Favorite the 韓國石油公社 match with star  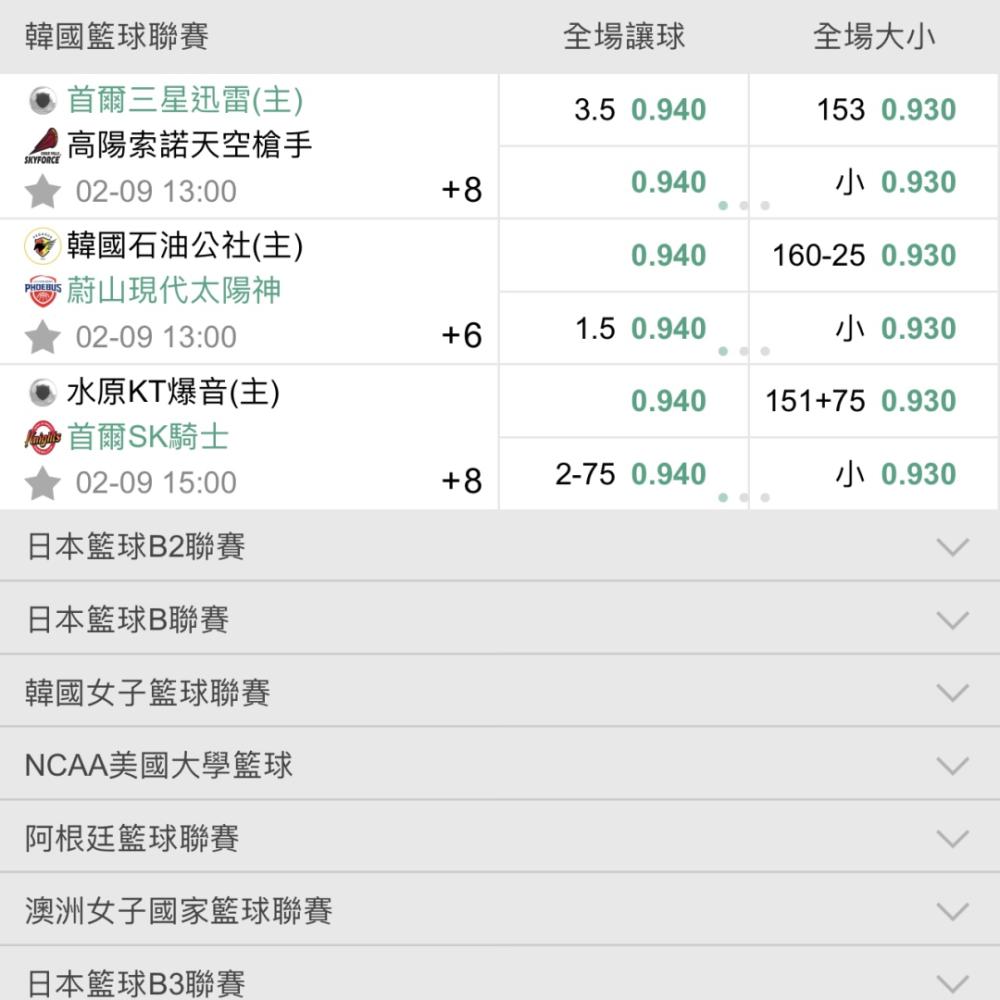click(43, 337)
